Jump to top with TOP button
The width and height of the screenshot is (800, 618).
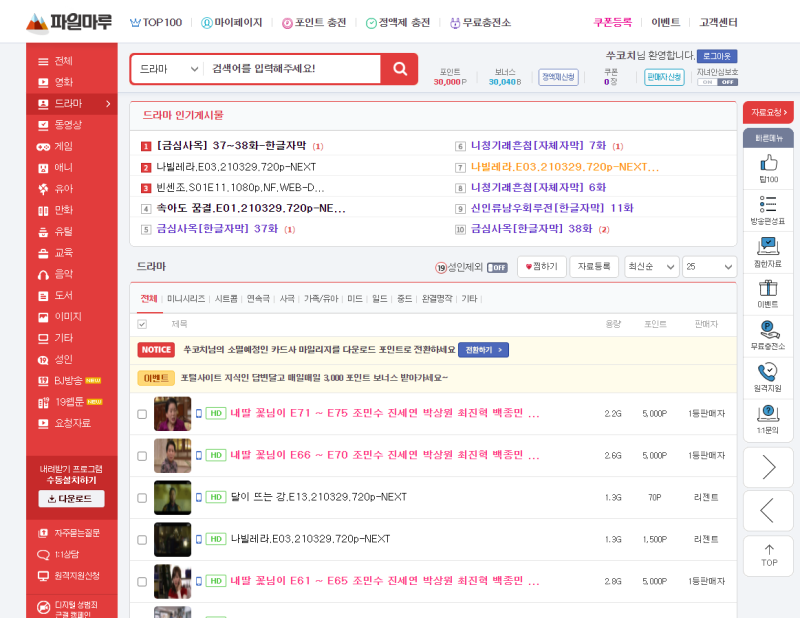pos(768,556)
